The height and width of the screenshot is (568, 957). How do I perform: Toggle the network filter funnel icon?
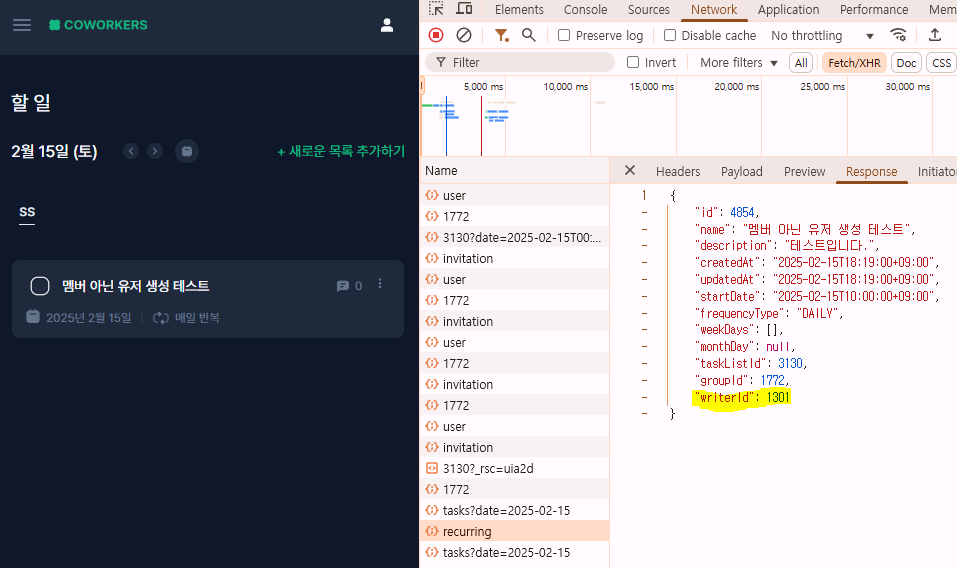(x=501, y=35)
